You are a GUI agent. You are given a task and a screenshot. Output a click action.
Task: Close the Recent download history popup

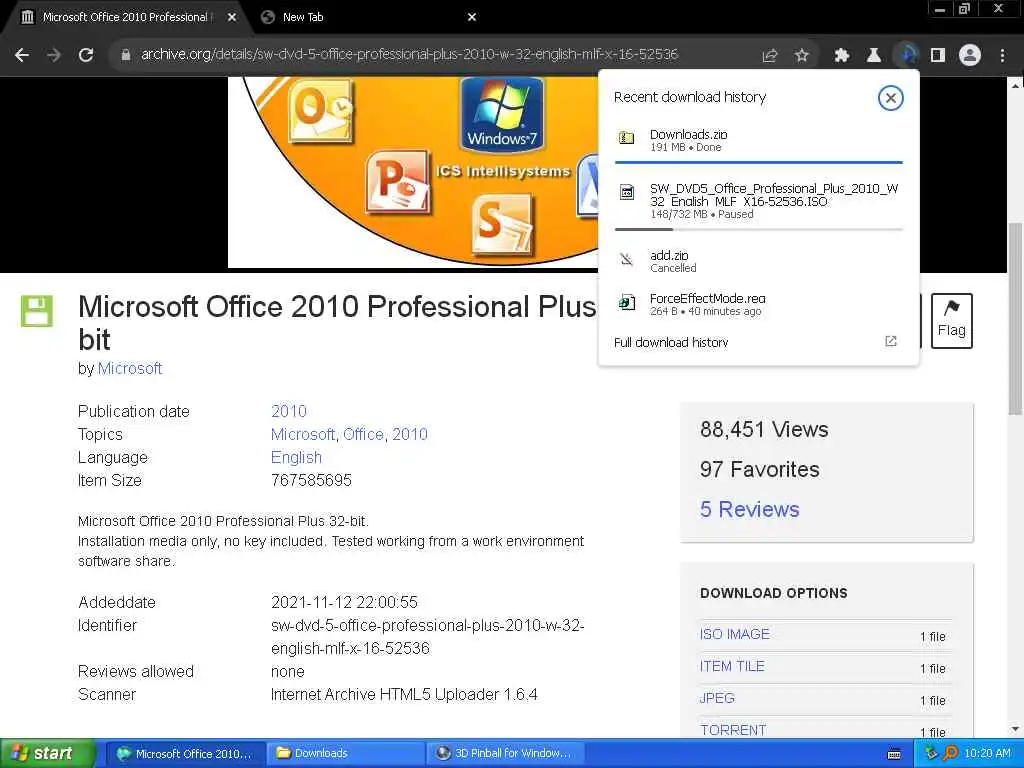coord(890,98)
